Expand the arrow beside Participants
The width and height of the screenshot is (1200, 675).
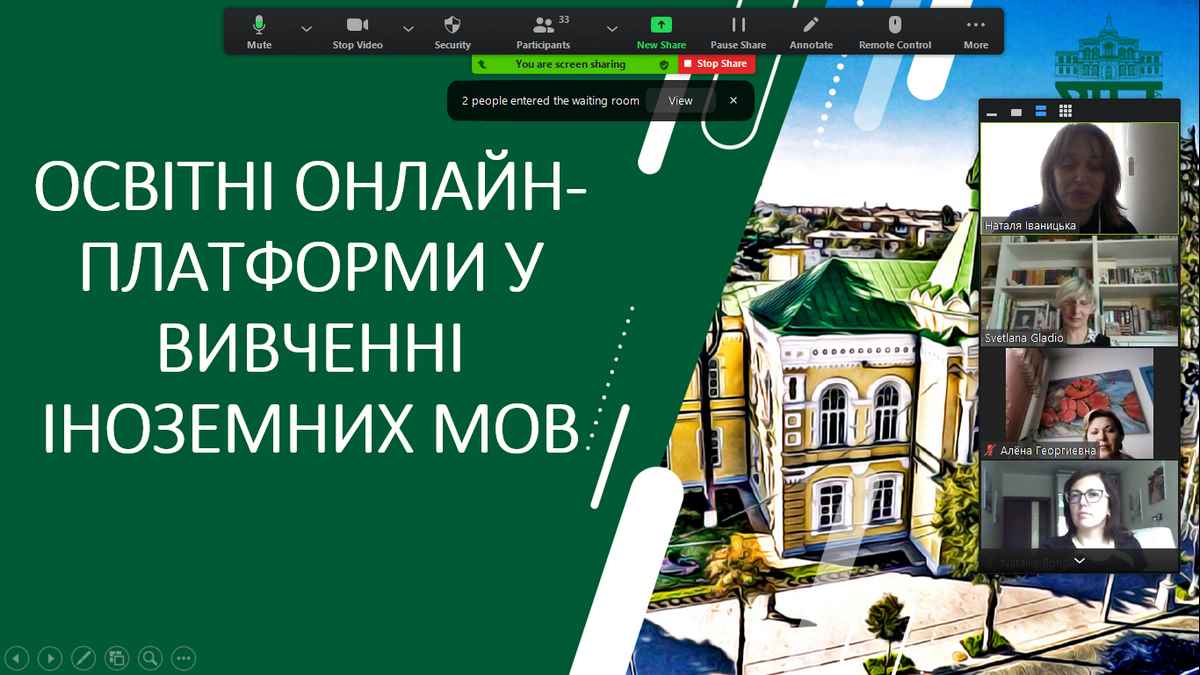[612, 29]
